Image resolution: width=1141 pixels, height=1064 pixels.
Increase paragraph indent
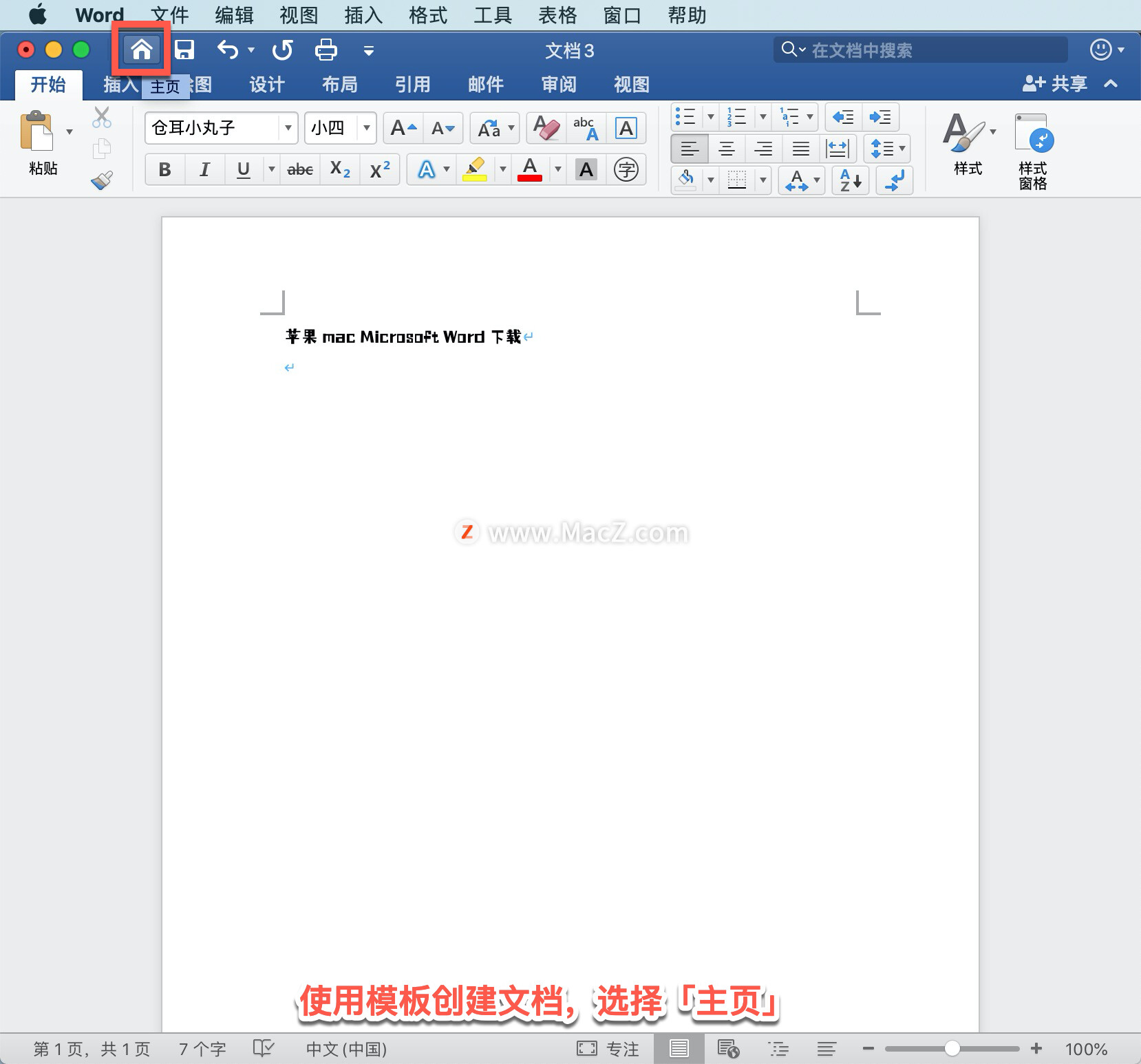pos(880,117)
